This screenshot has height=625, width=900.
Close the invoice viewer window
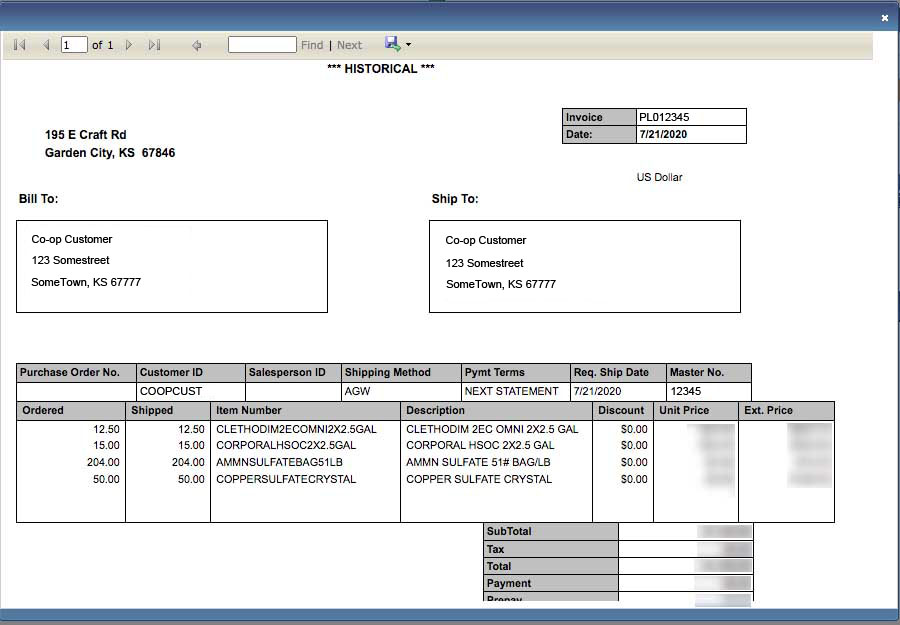(x=884, y=18)
